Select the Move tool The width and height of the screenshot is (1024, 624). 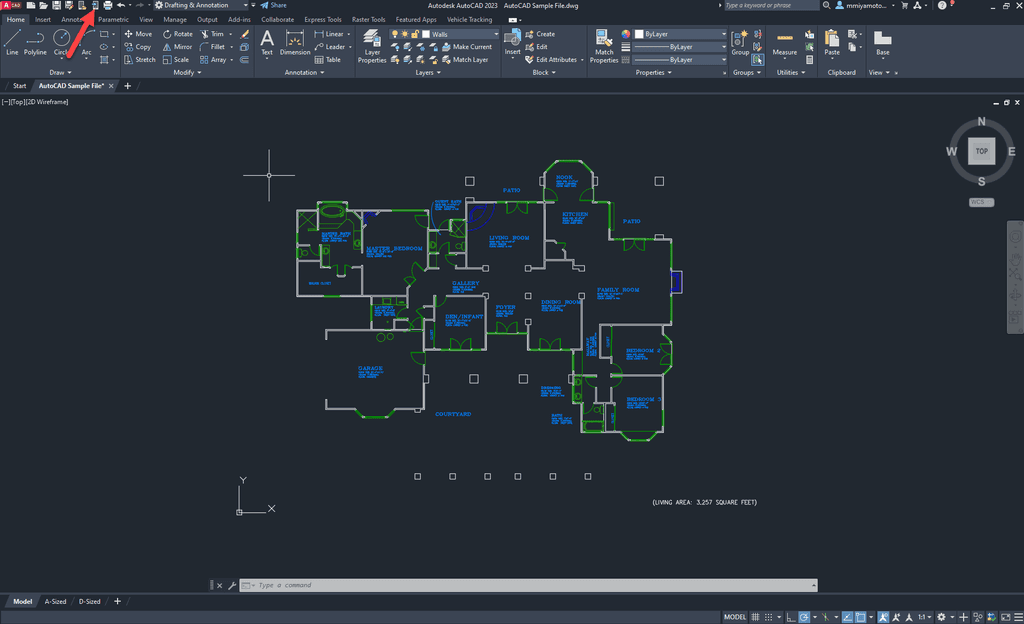[140, 33]
